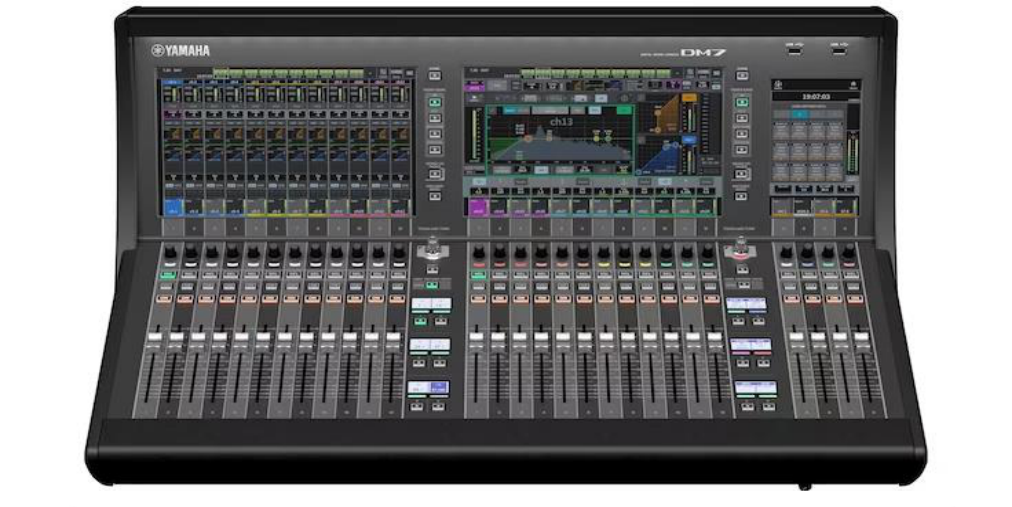The height and width of the screenshot is (507, 1012).
Task: Hit the bottom key right of left screen
Action: [436, 195]
